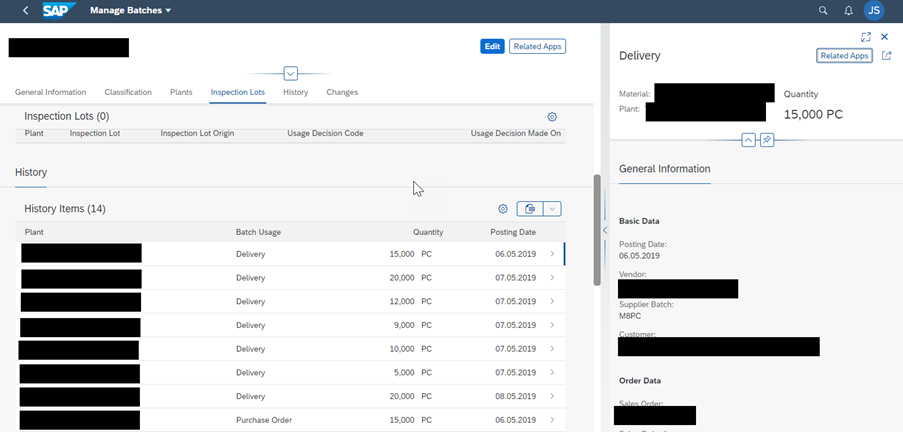The image size is (903, 432).
Task: Export History Items to spreadsheet
Action: pyautogui.click(x=530, y=209)
